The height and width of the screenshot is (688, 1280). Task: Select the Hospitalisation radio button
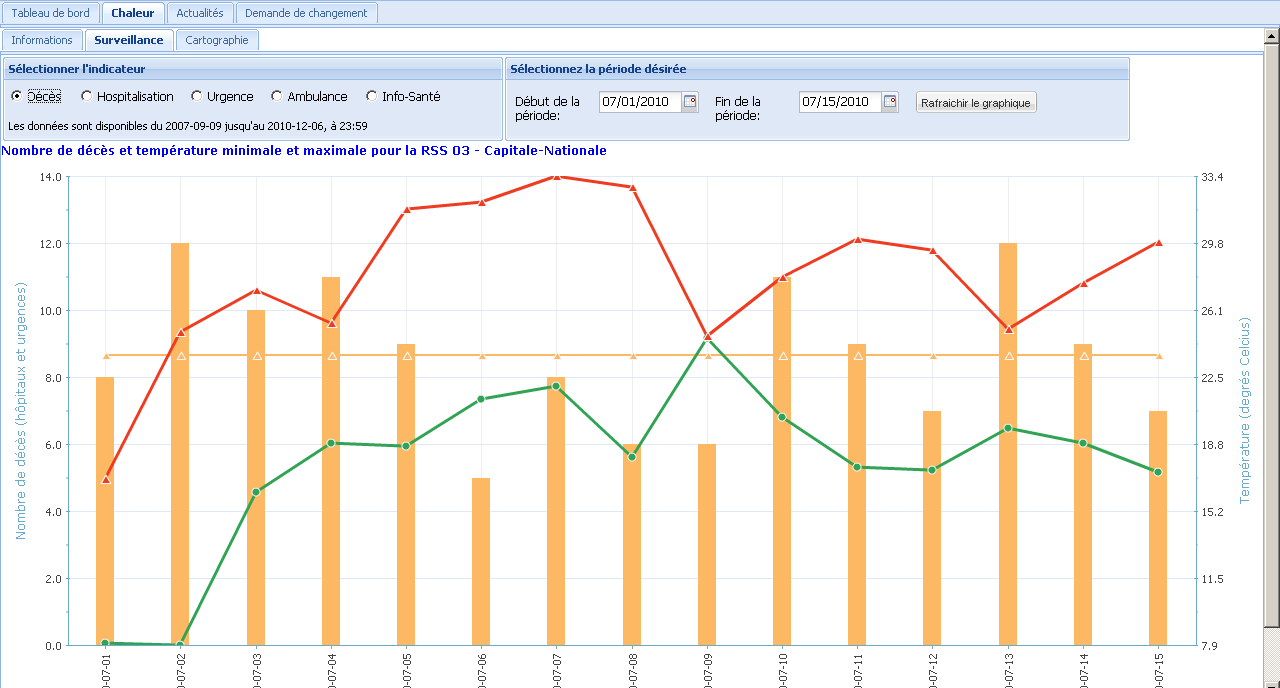[87, 96]
